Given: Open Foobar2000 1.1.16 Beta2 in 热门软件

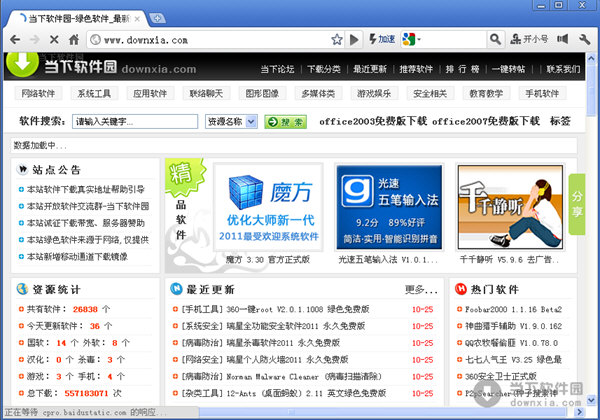Looking at the screenshot, I should coord(513,309).
